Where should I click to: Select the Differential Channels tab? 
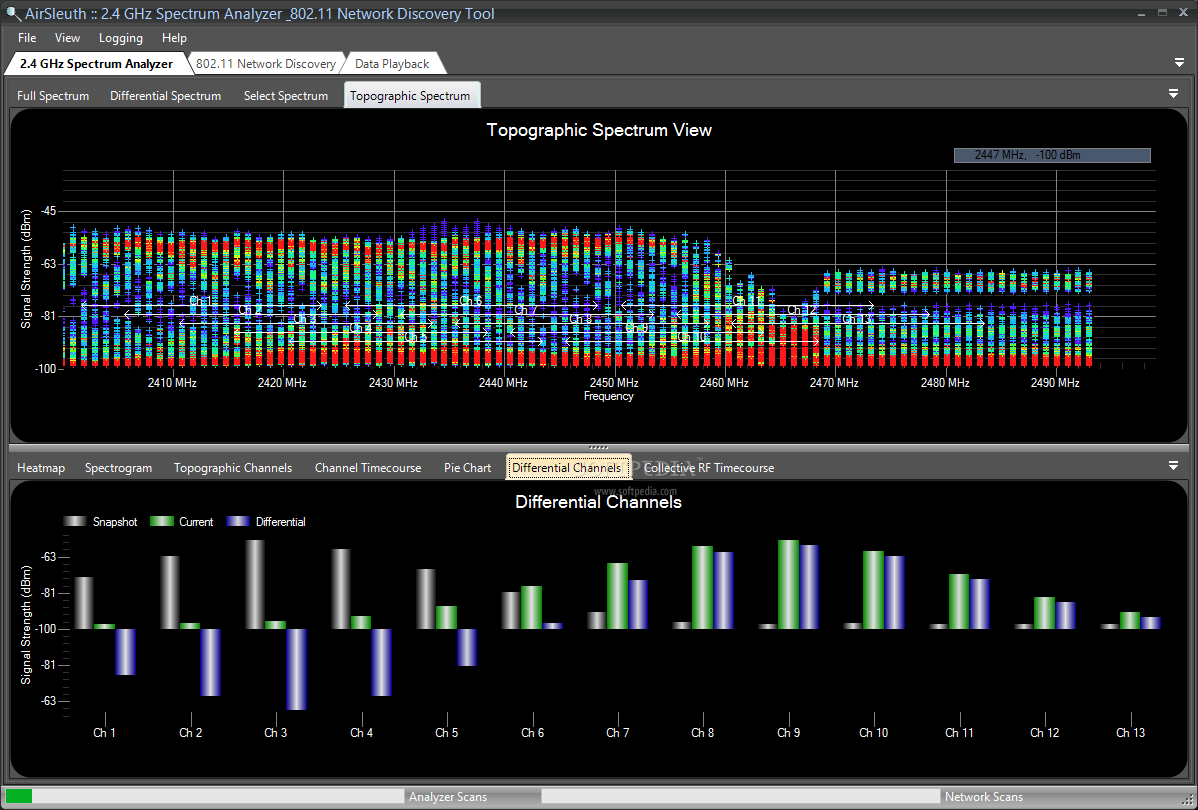click(x=567, y=468)
